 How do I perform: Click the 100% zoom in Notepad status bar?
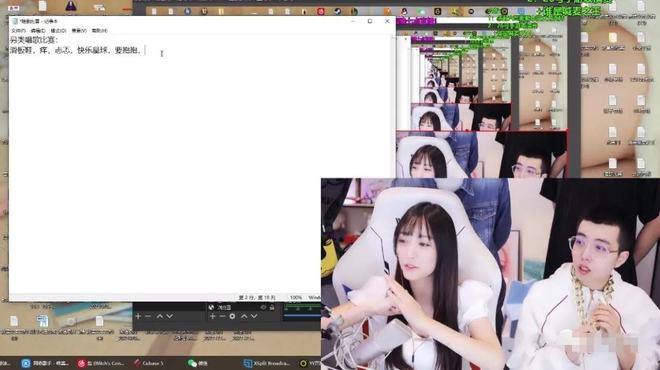pyautogui.click(x=296, y=298)
